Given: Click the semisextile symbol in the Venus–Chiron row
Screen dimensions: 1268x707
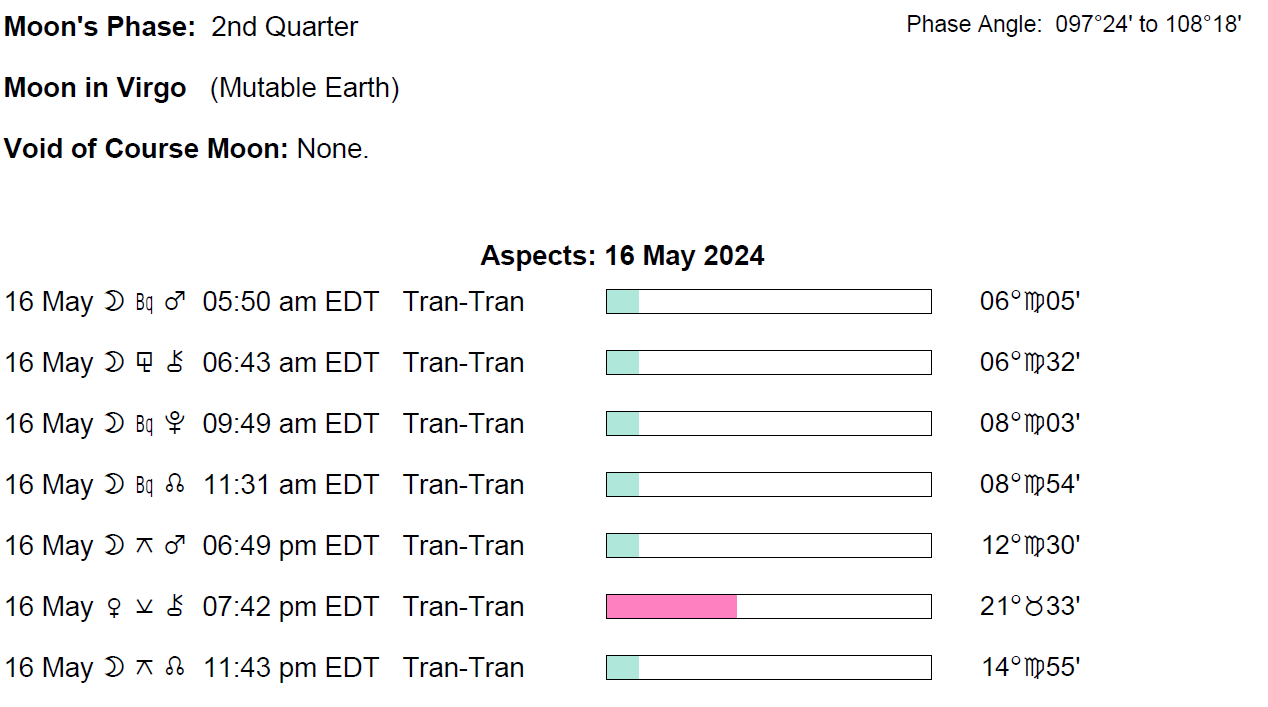Looking at the screenshot, I should click(144, 607).
